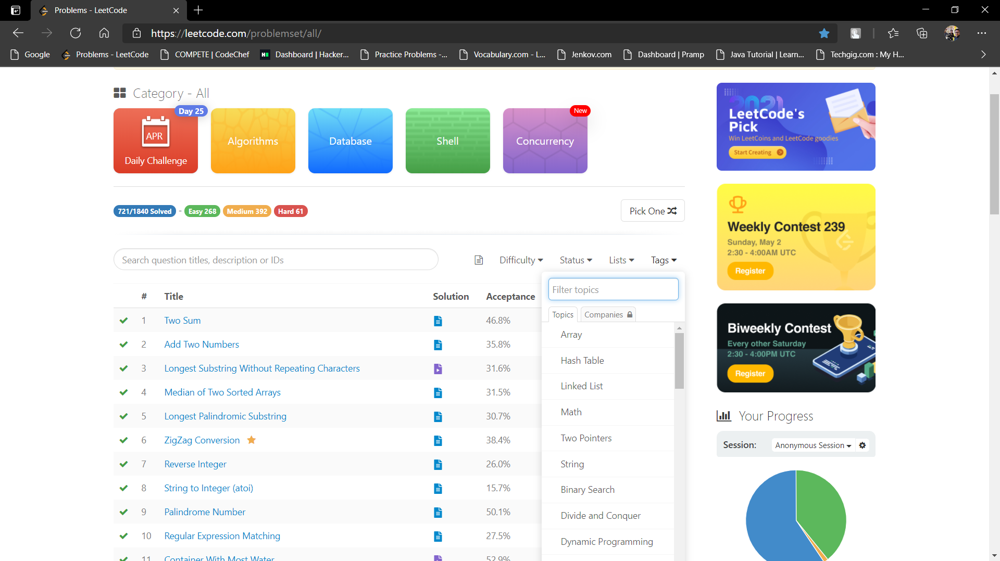Switch to the Companies tab
Viewport: 1000px width, 561px height.
click(608, 315)
